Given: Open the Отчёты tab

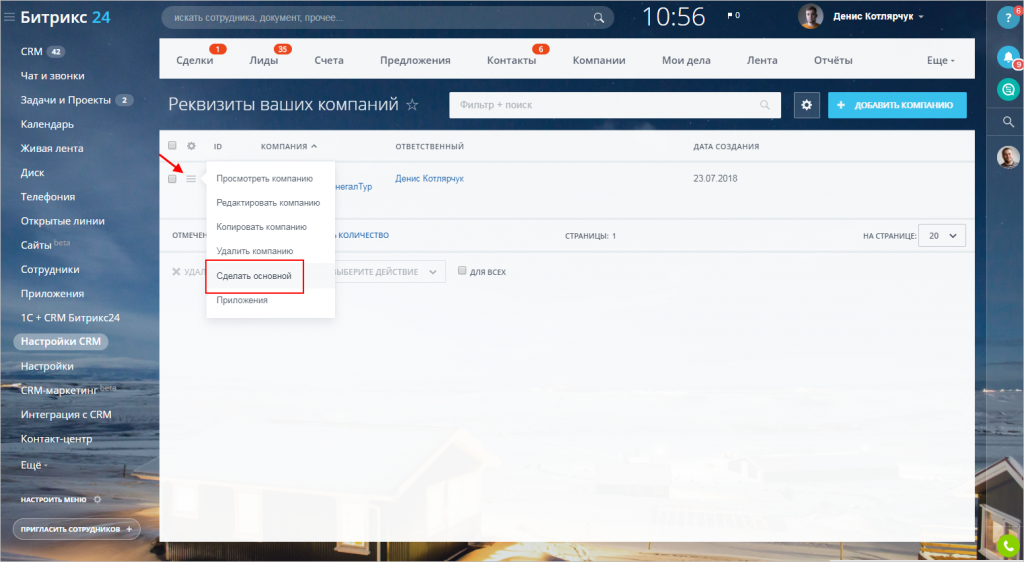Looking at the screenshot, I should (x=833, y=60).
